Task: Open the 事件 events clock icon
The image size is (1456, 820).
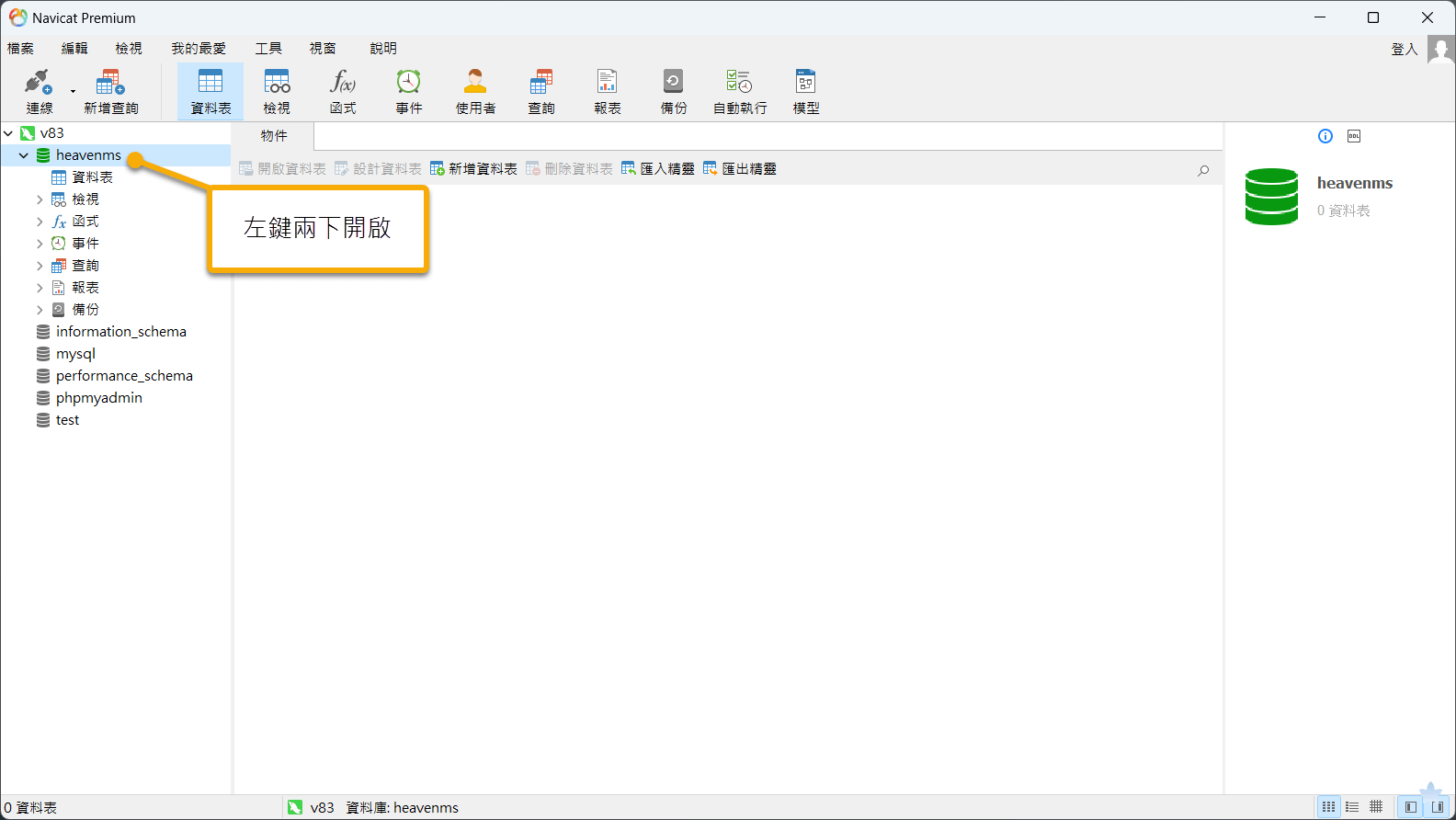Action: pos(409,91)
